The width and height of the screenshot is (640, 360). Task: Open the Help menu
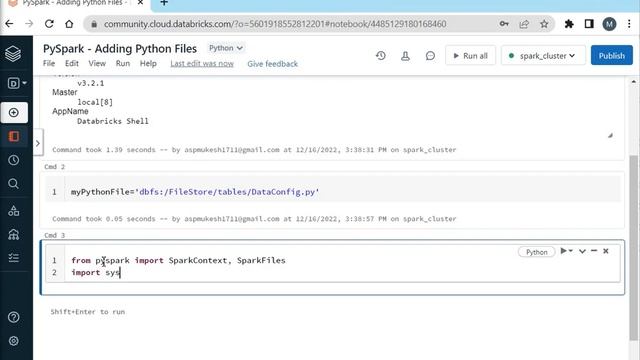(x=148, y=64)
